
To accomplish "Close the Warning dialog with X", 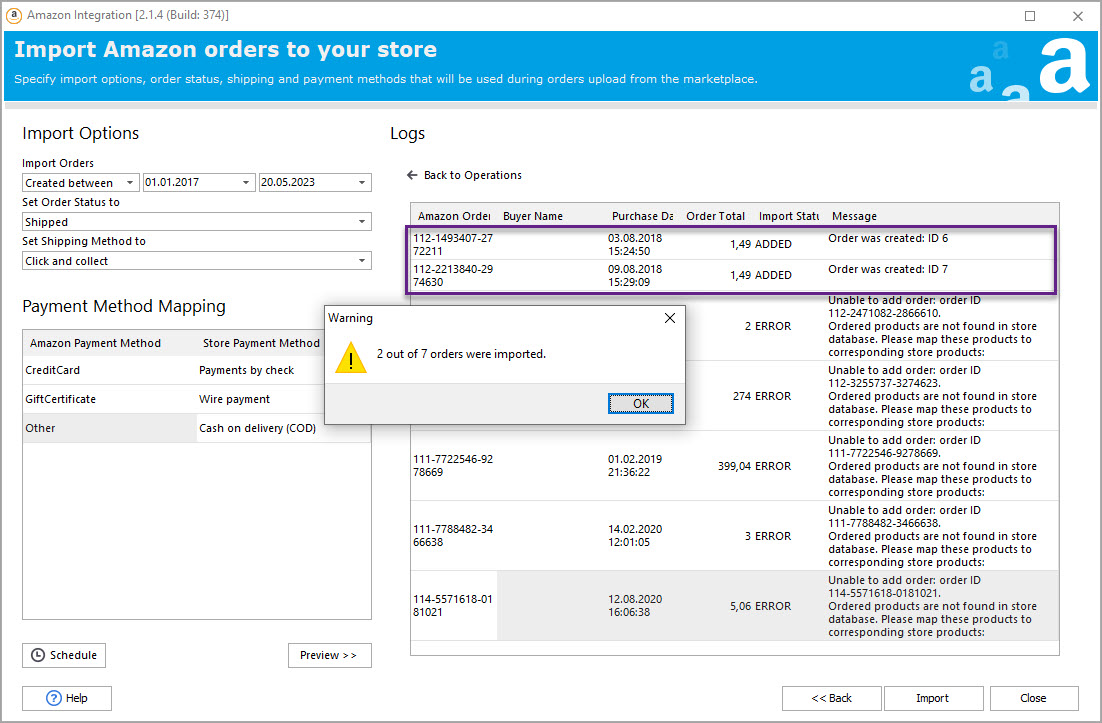I will pos(670,318).
